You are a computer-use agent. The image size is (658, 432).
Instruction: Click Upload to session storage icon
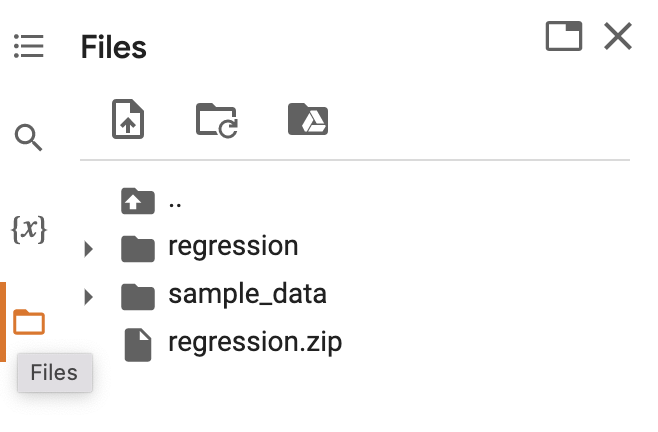128,120
